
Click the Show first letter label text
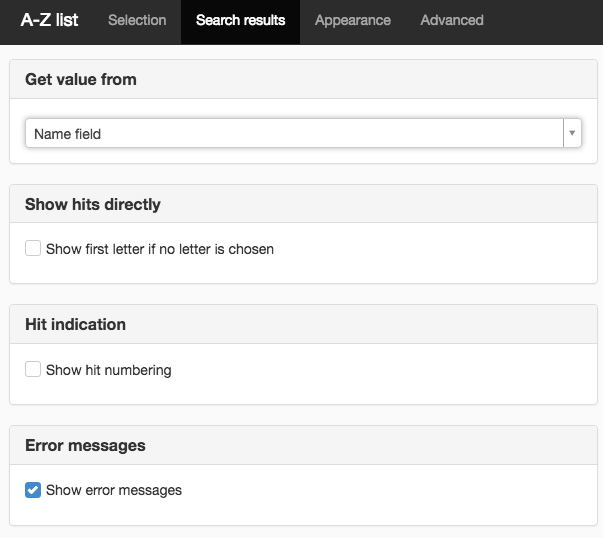(x=160, y=249)
